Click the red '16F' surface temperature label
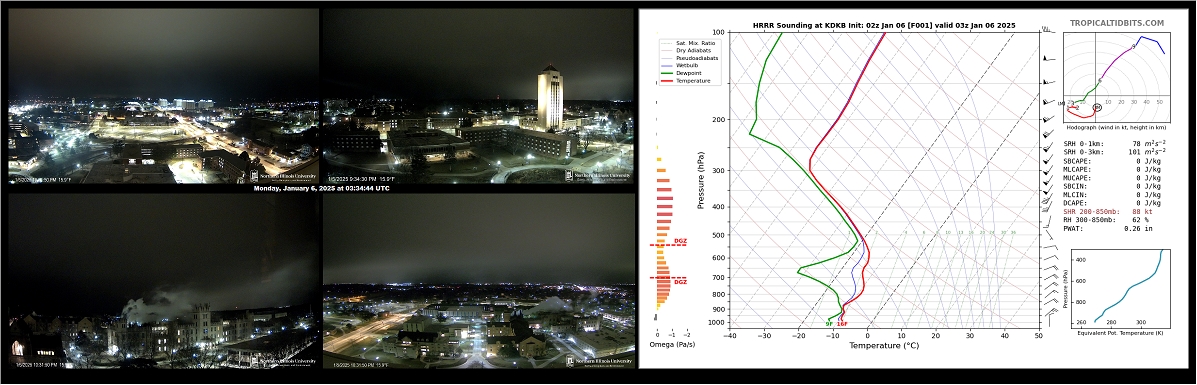 (x=842, y=324)
